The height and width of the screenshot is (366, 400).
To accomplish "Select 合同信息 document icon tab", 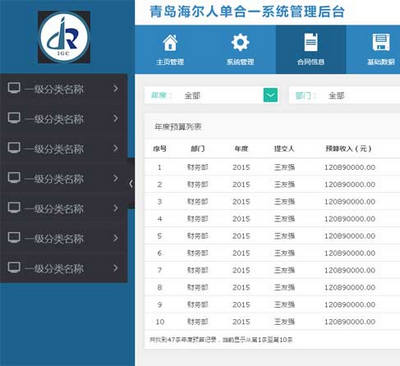I will coord(311,49).
